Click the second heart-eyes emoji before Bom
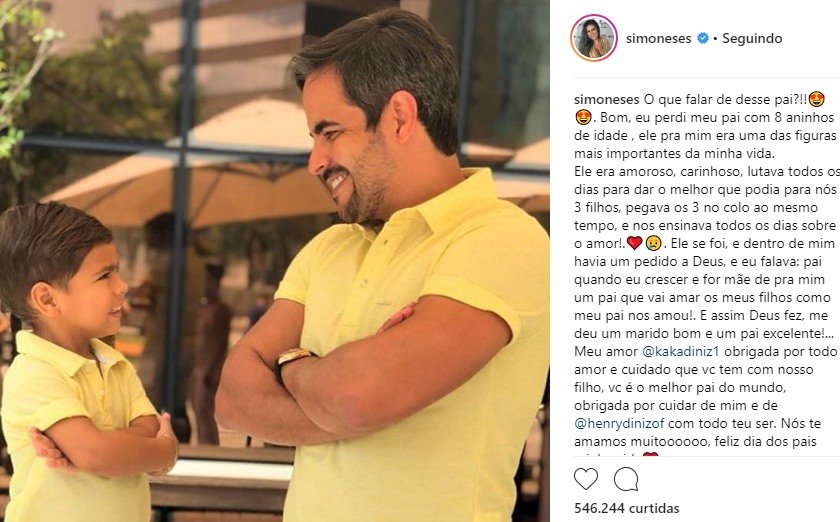 [x=583, y=117]
